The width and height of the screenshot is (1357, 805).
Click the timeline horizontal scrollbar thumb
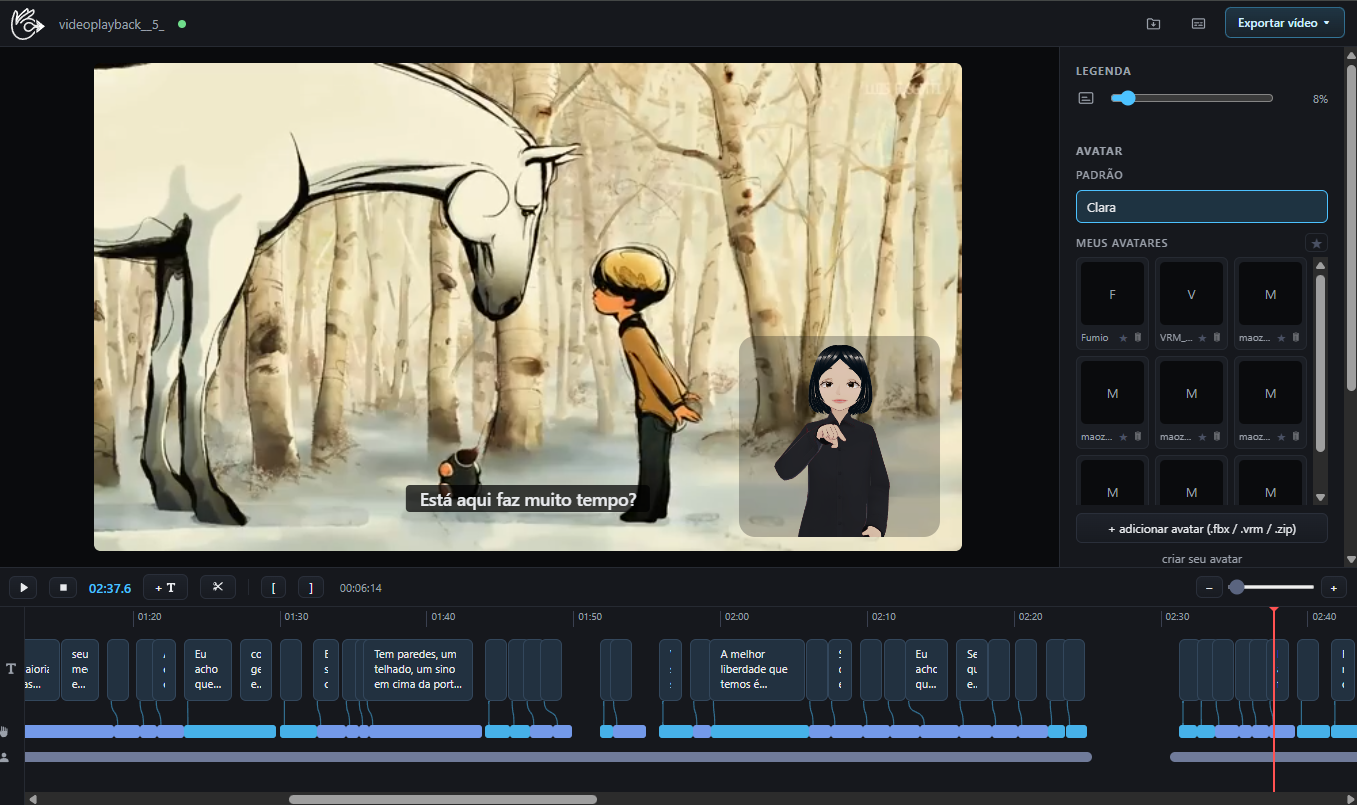442,799
